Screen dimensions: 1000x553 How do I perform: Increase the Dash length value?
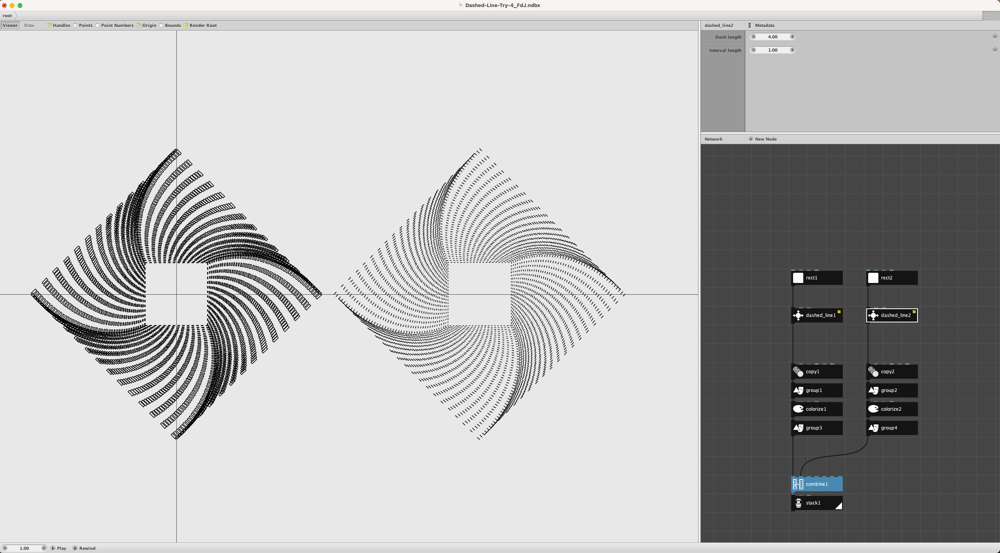[x=792, y=37]
